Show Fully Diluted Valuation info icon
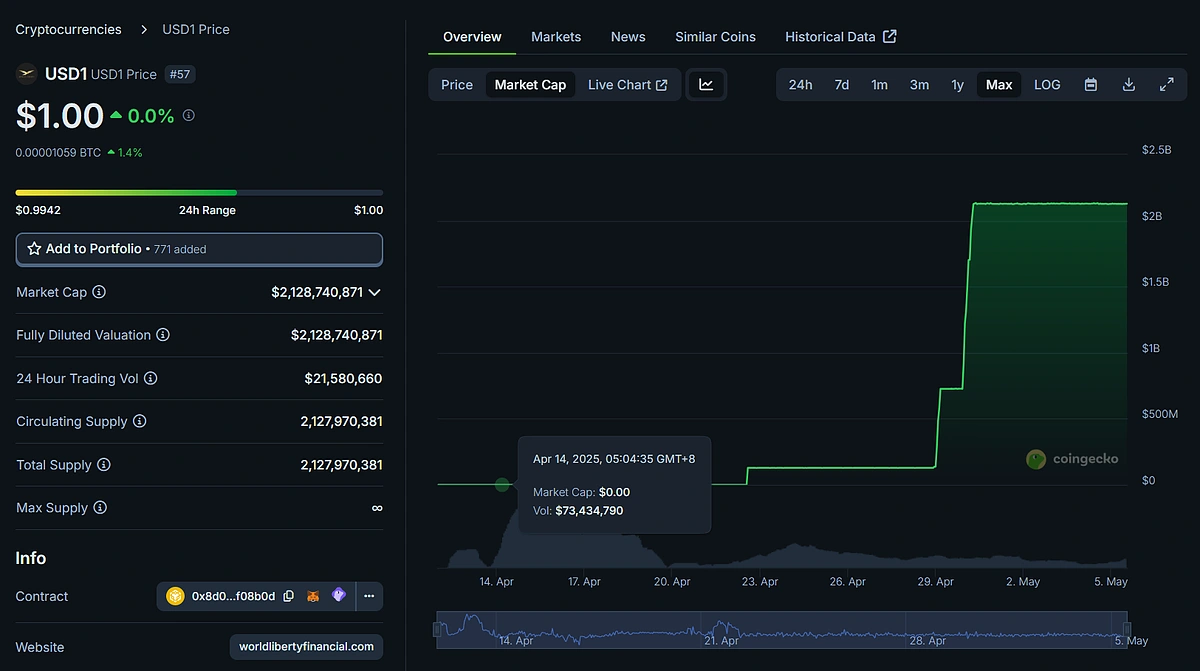Image resolution: width=1200 pixels, height=671 pixels. click(163, 335)
